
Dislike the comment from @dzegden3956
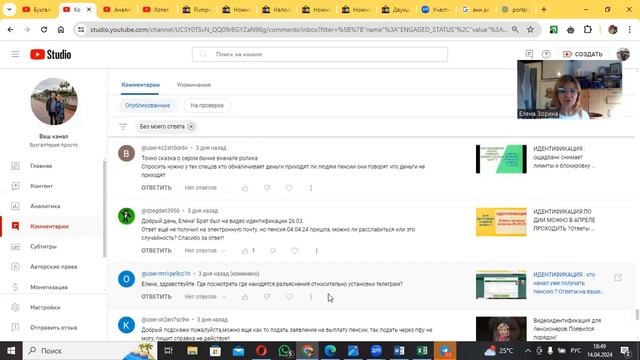click(x=273, y=251)
